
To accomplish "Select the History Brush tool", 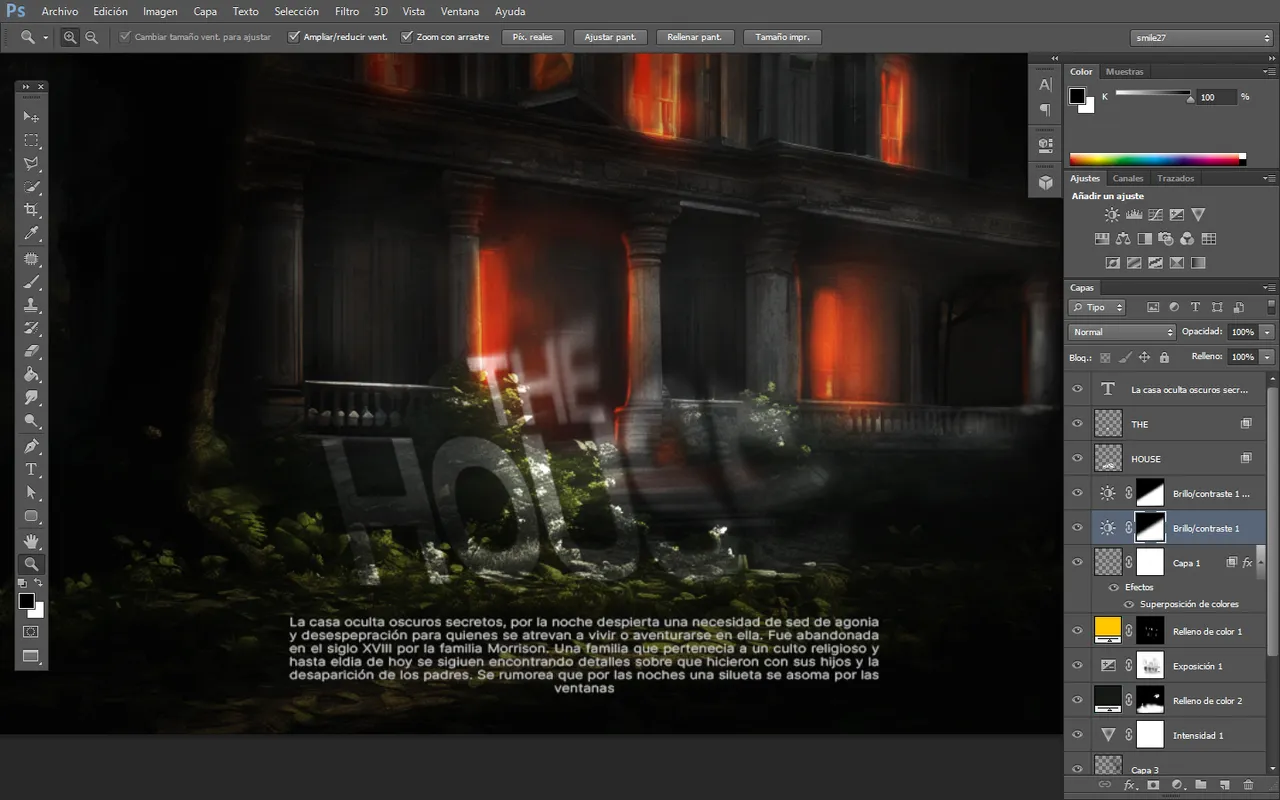I will pyautogui.click(x=31, y=328).
